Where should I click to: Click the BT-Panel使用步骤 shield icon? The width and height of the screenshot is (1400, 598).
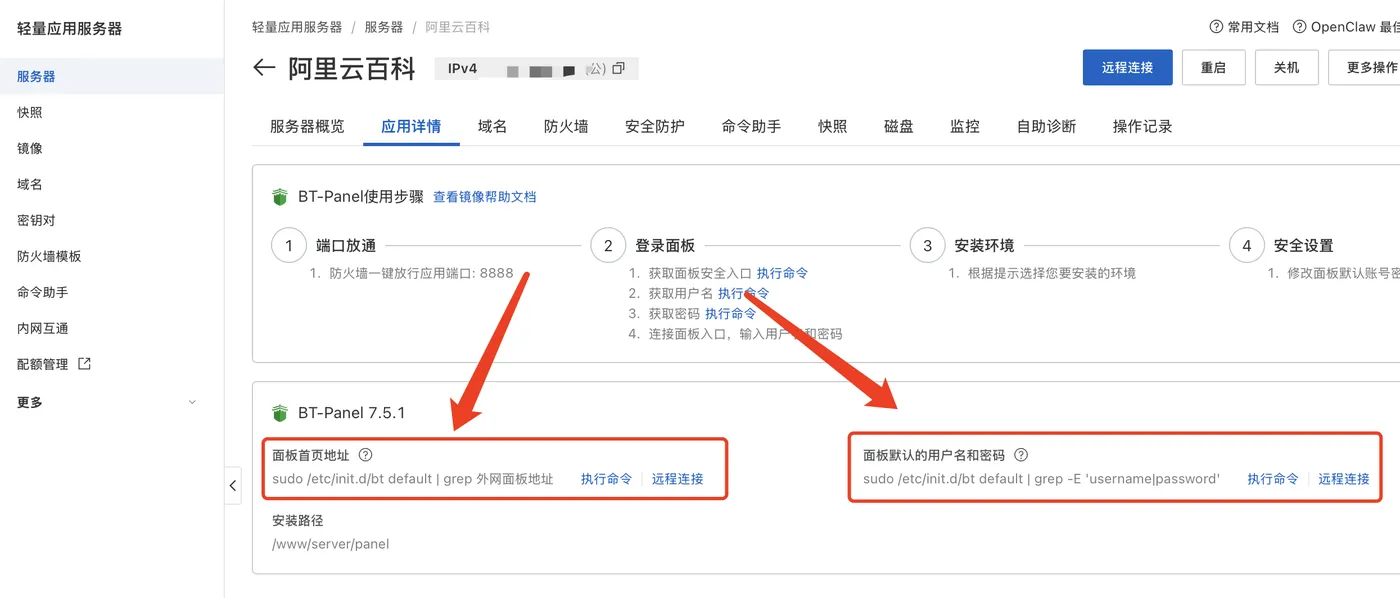click(x=280, y=197)
